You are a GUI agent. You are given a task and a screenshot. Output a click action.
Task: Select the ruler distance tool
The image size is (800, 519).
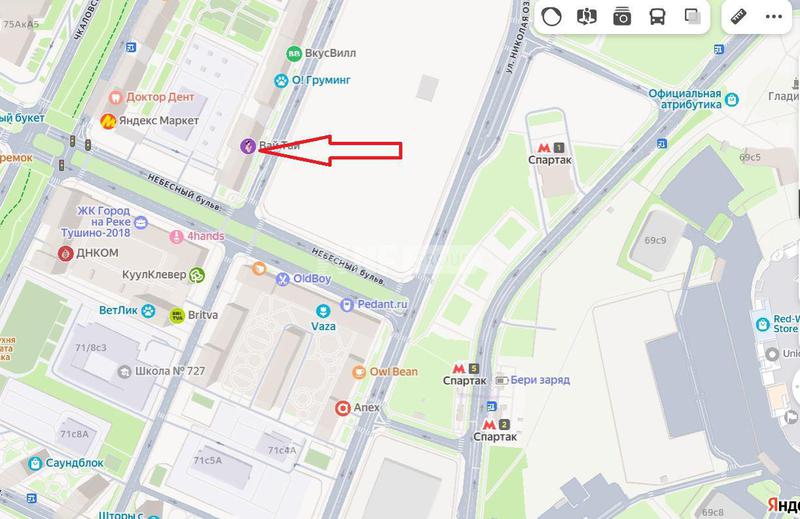[x=738, y=17]
